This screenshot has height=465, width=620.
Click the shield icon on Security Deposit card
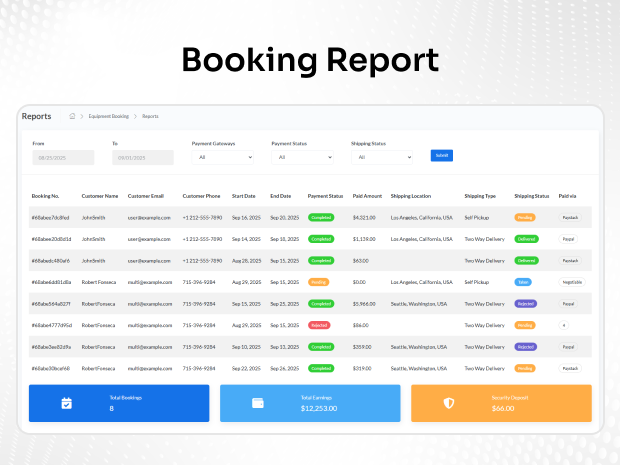449,403
